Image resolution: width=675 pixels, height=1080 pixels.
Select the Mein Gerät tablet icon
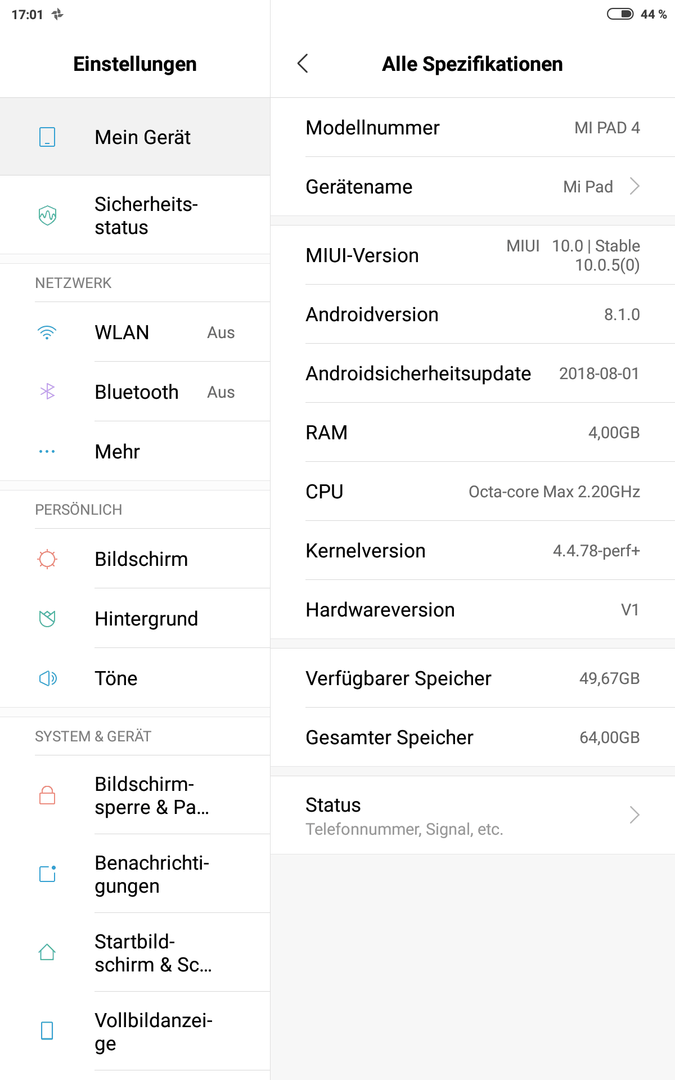[47, 137]
